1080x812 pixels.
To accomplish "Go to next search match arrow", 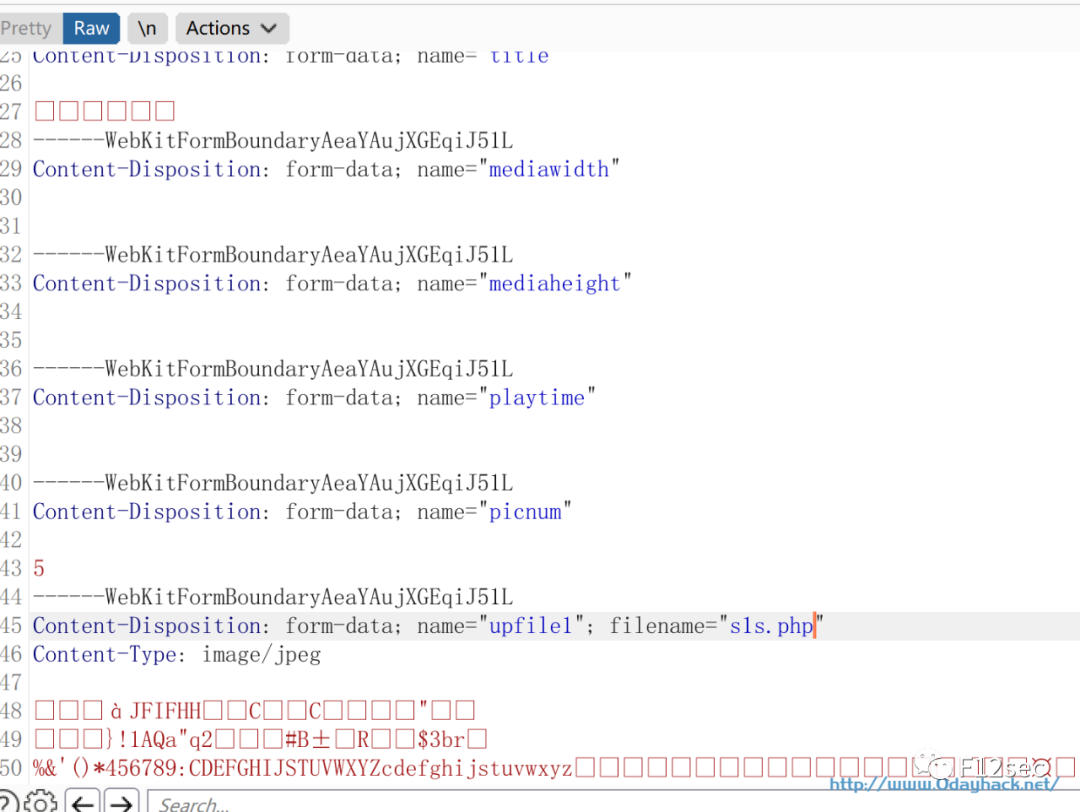I will click(121, 802).
